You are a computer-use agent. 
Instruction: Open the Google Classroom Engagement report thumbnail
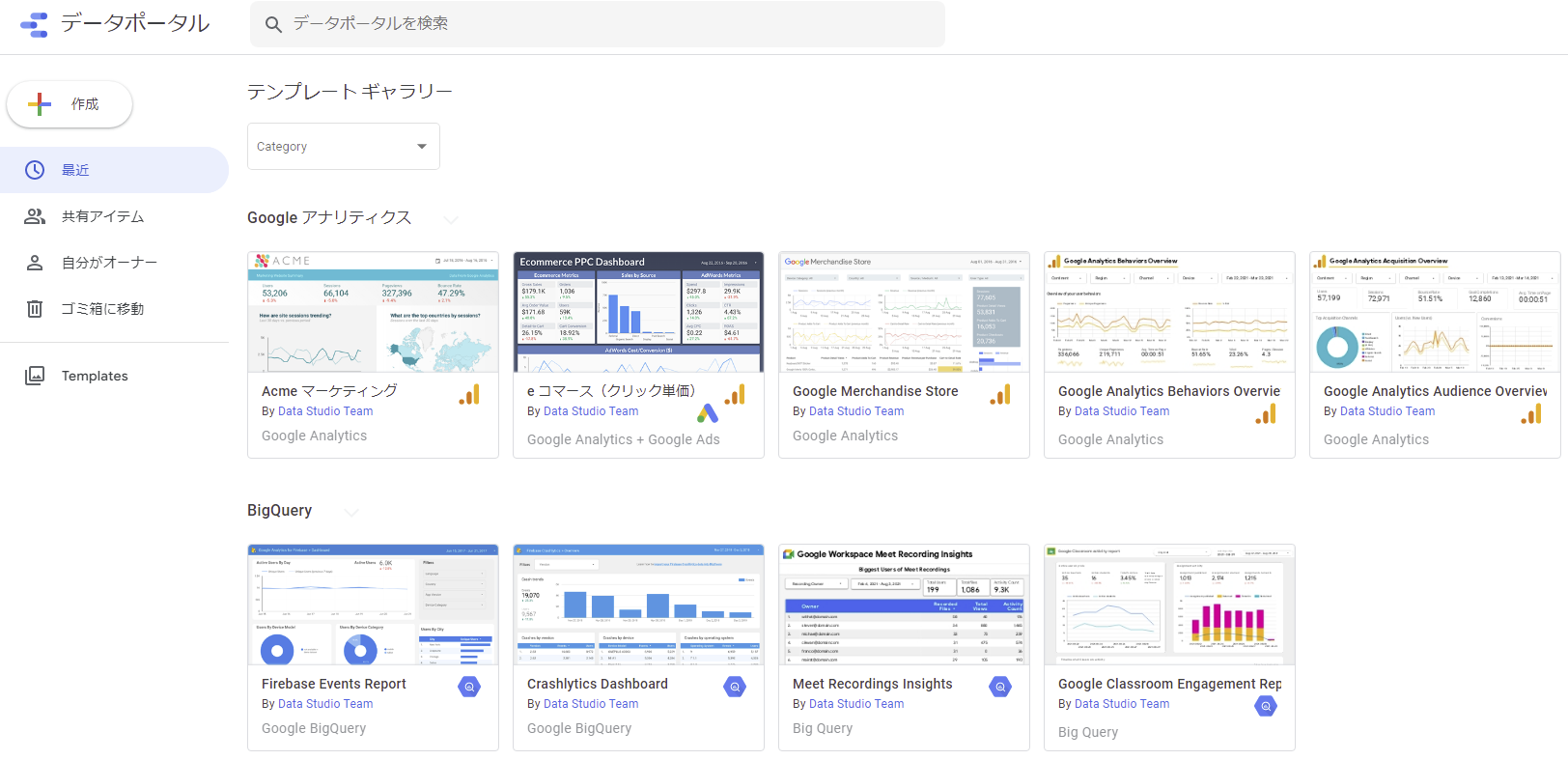click(1169, 605)
